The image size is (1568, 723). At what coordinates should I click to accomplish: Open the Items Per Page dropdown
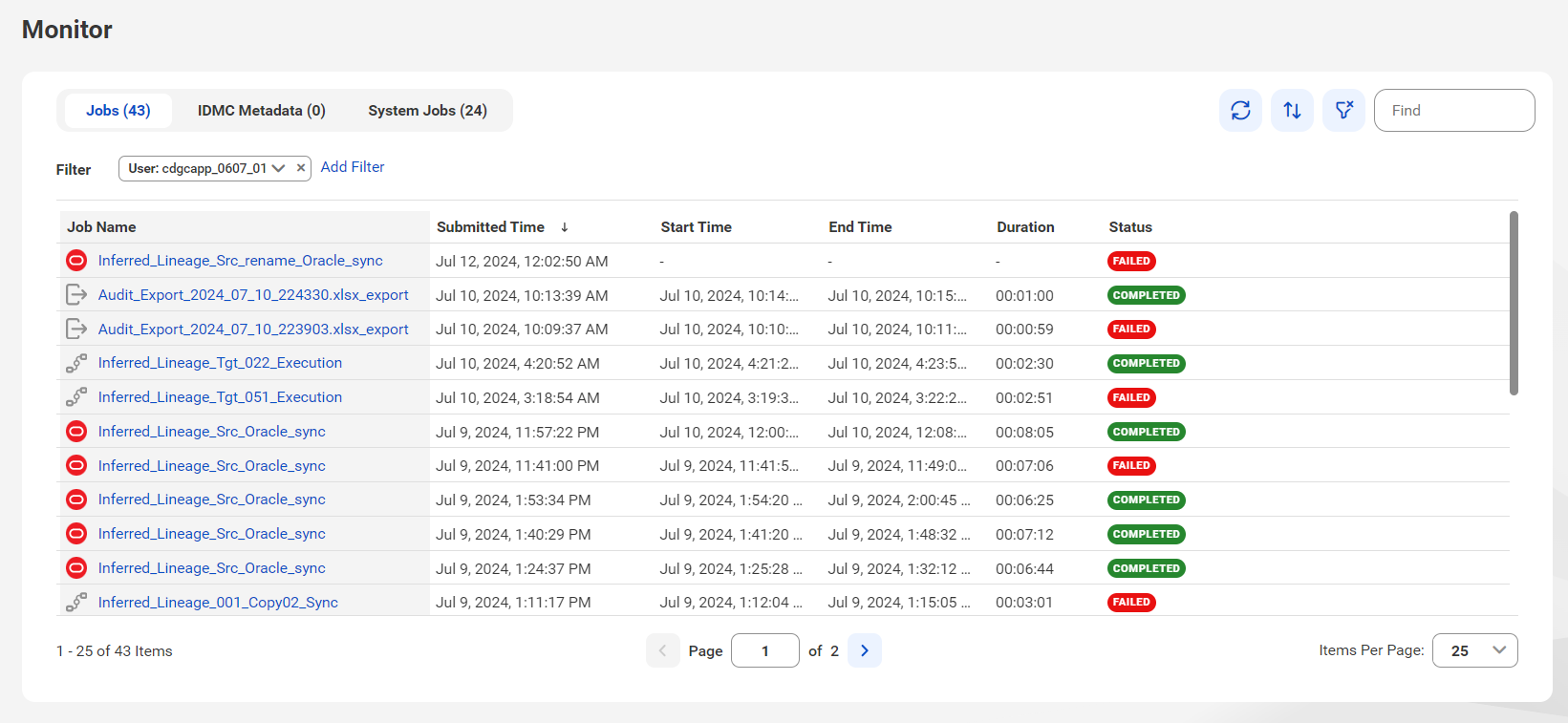pos(1475,650)
